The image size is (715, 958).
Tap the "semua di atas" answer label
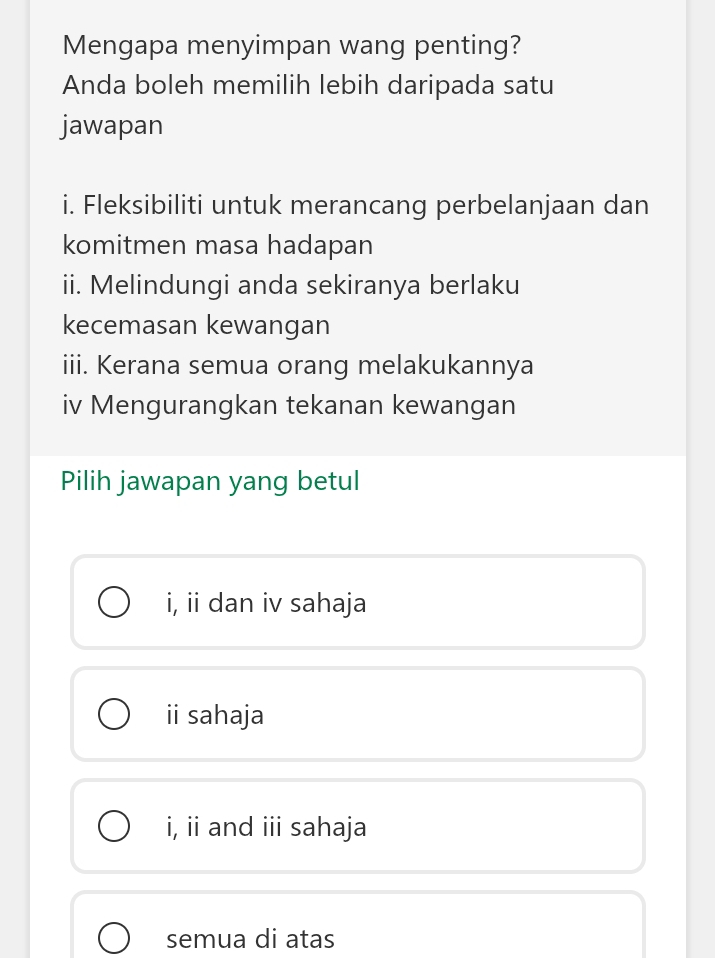tap(250, 939)
